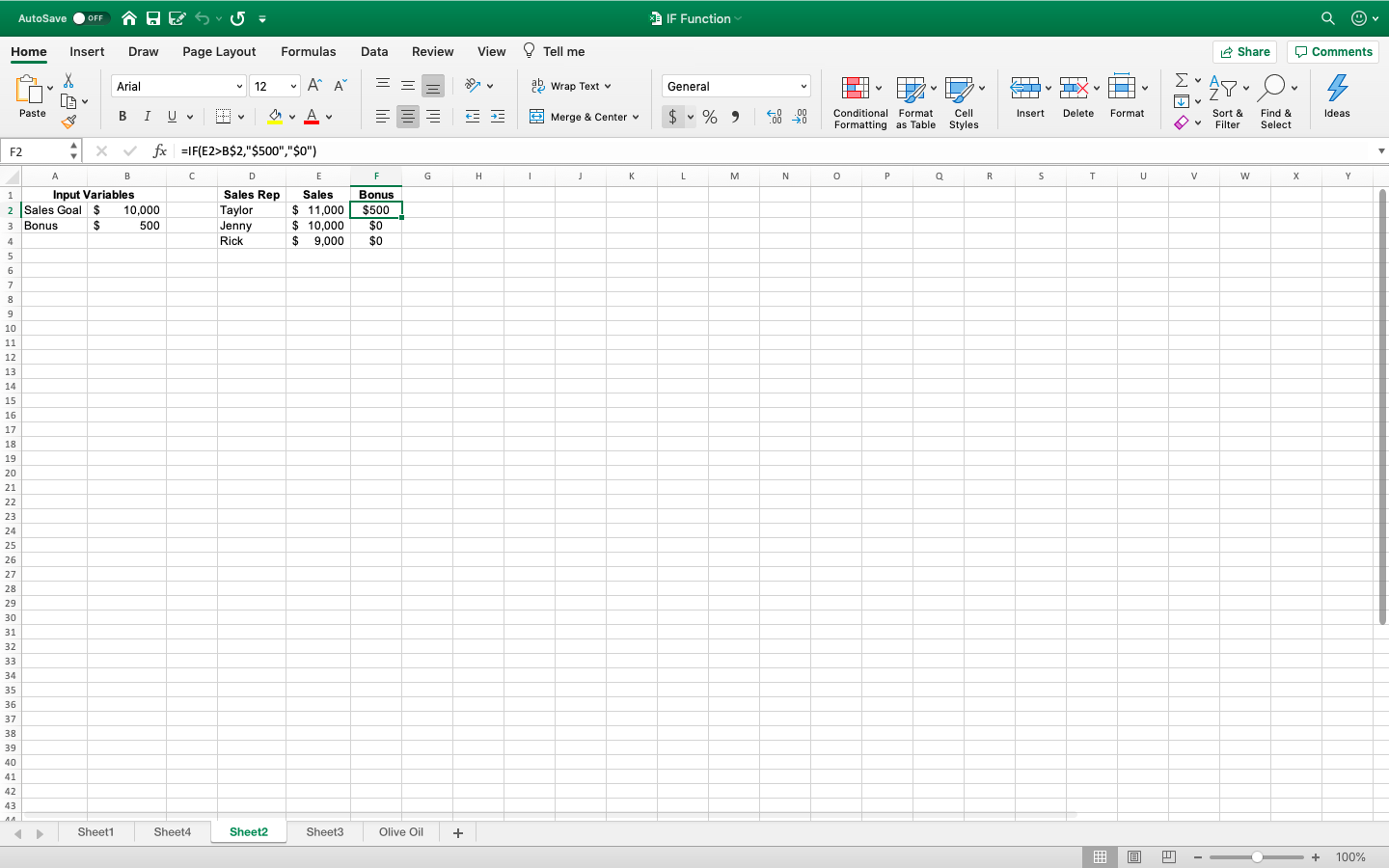The image size is (1389, 868).
Task: Select the Wrap Text option
Action: (571, 85)
